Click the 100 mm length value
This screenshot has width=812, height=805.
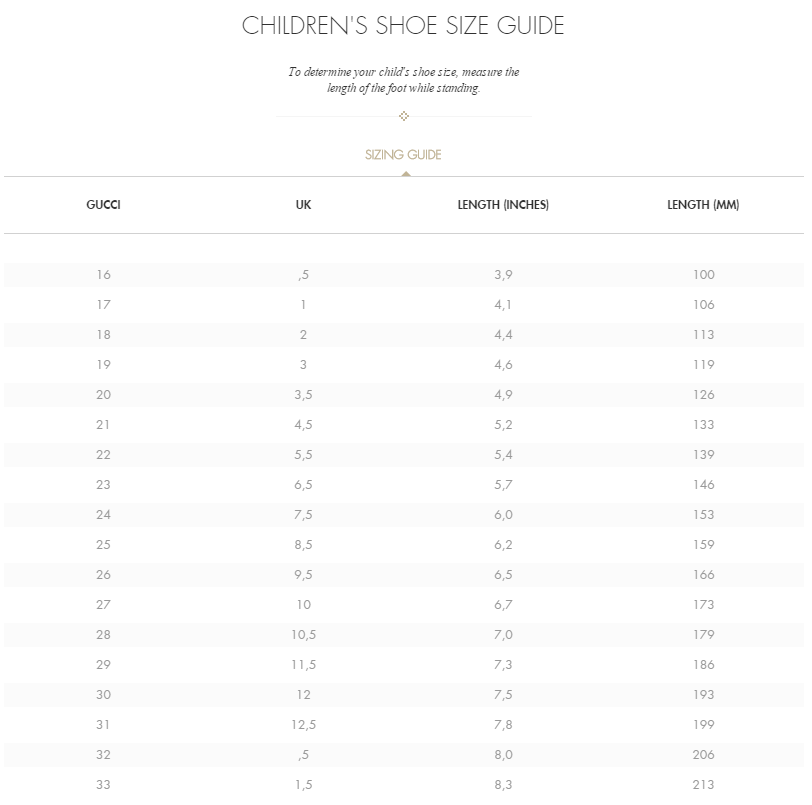coord(704,275)
